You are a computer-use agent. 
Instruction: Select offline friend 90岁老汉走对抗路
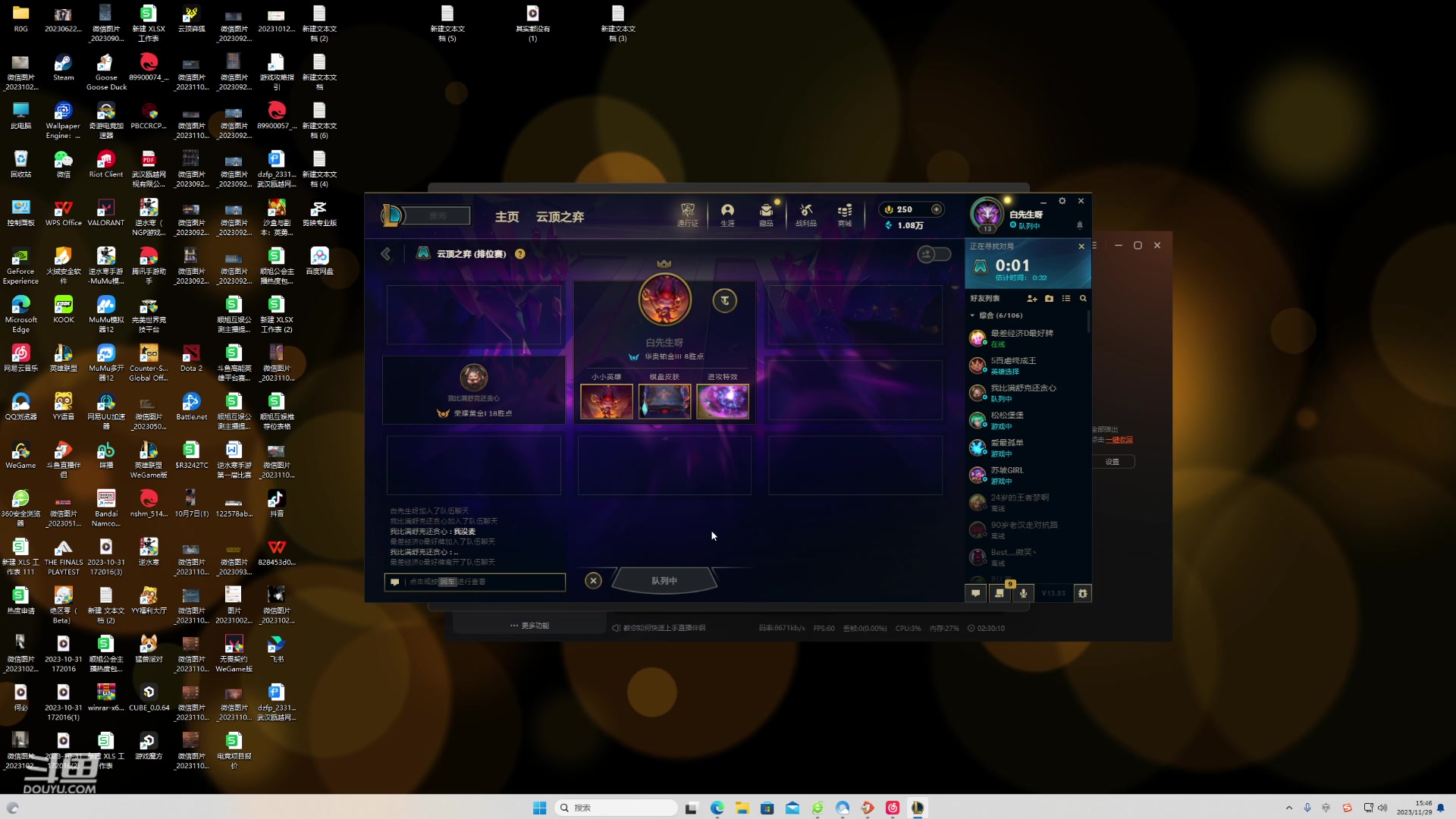point(1027,529)
